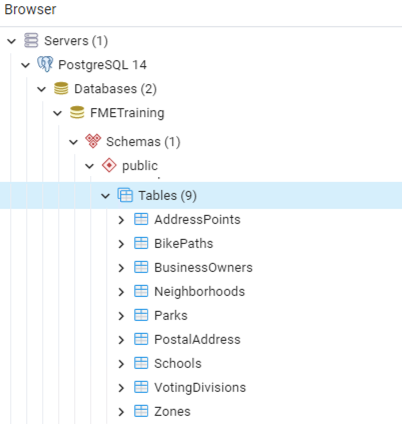Expand the BikePaths table node
The height and width of the screenshot is (424, 402).
tap(121, 244)
